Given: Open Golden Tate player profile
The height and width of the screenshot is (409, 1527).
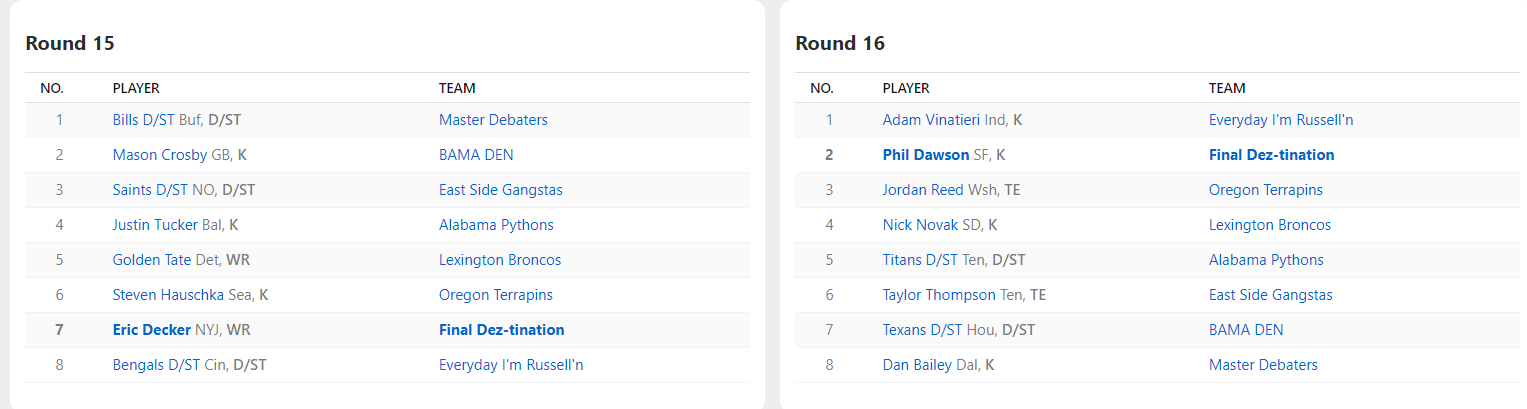Looking at the screenshot, I should [151, 260].
